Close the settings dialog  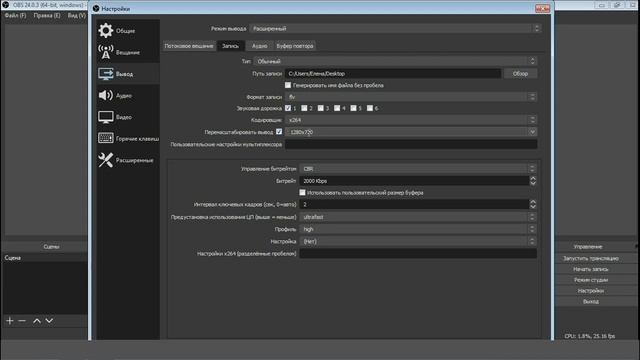[542, 8]
